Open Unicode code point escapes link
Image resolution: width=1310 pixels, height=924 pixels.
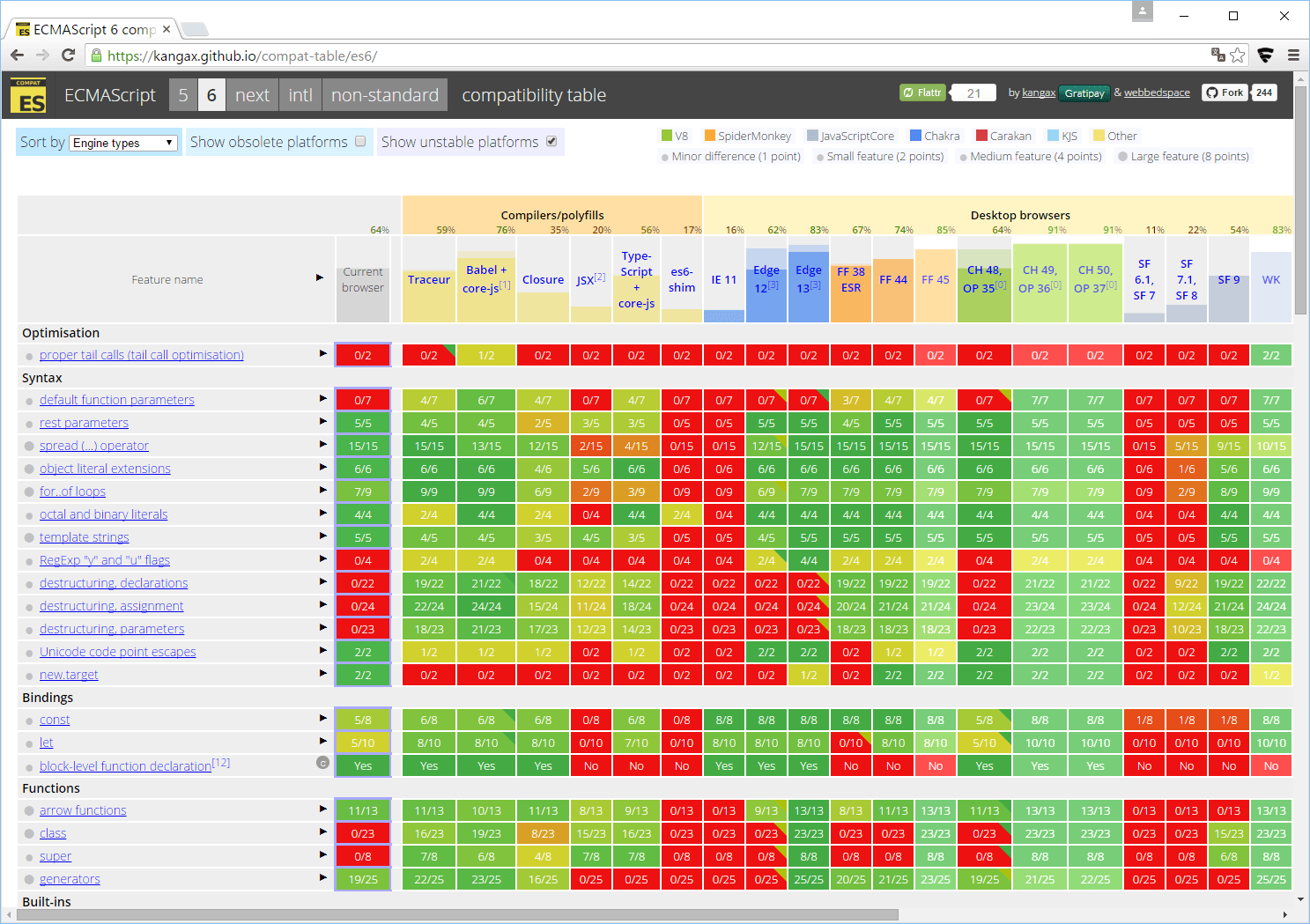coord(118,652)
